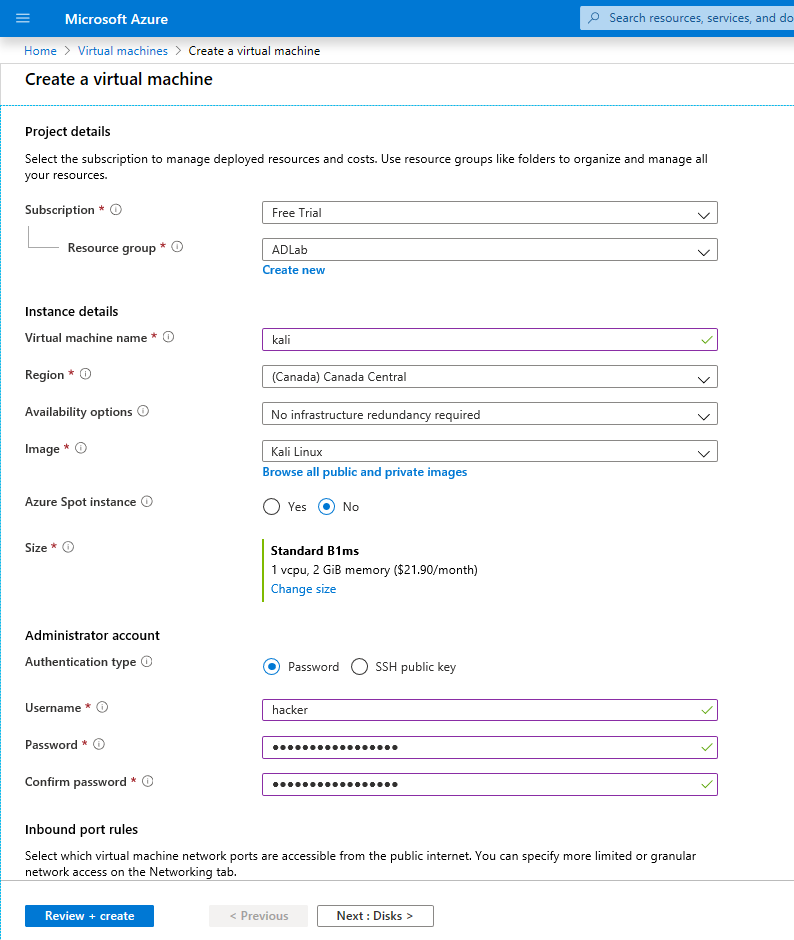View the Subscription info tooltip icon
794x940 pixels.
(x=115, y=209)
